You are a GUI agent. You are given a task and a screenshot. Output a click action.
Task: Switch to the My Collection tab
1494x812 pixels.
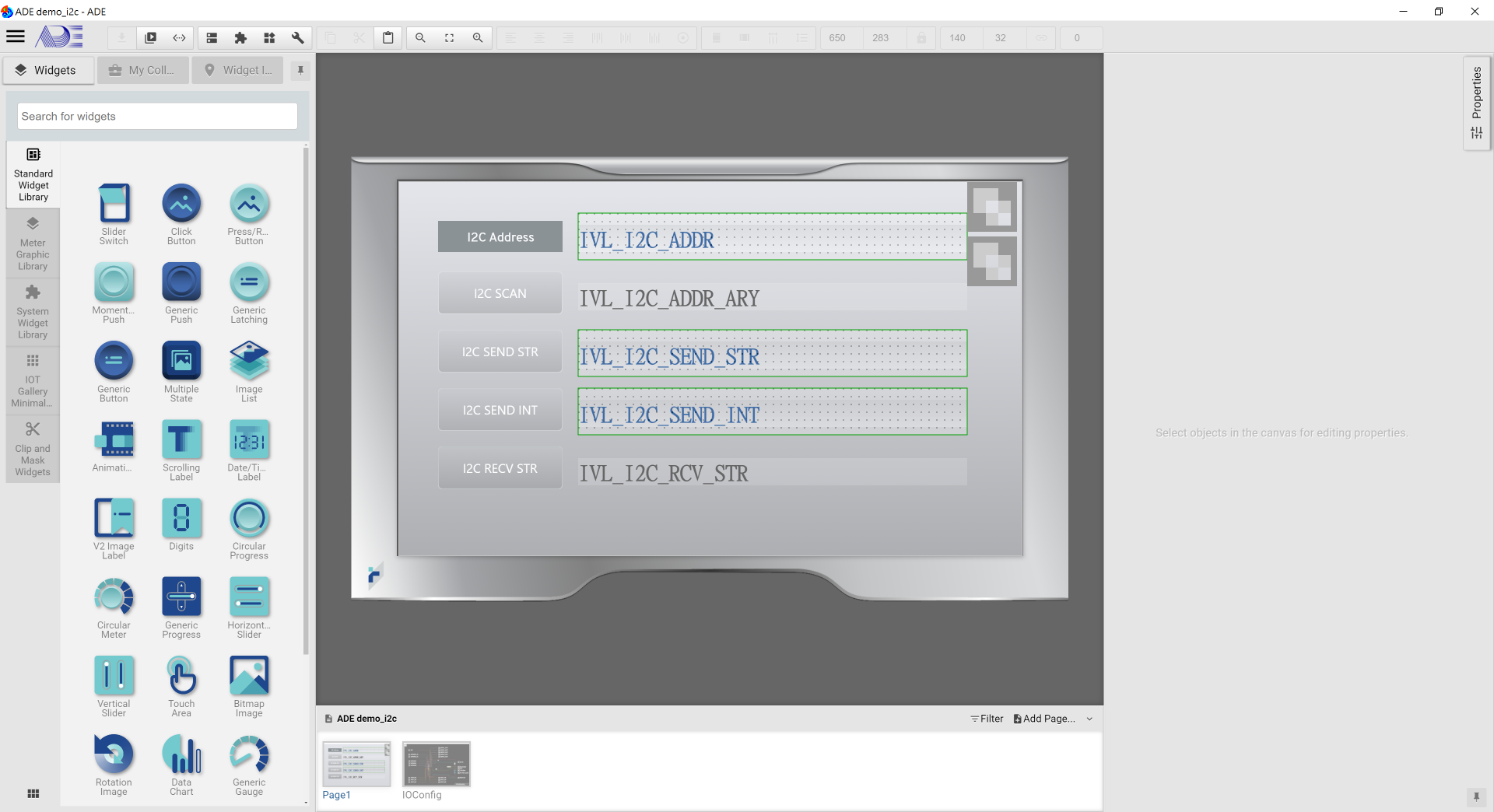click(142, 70)
